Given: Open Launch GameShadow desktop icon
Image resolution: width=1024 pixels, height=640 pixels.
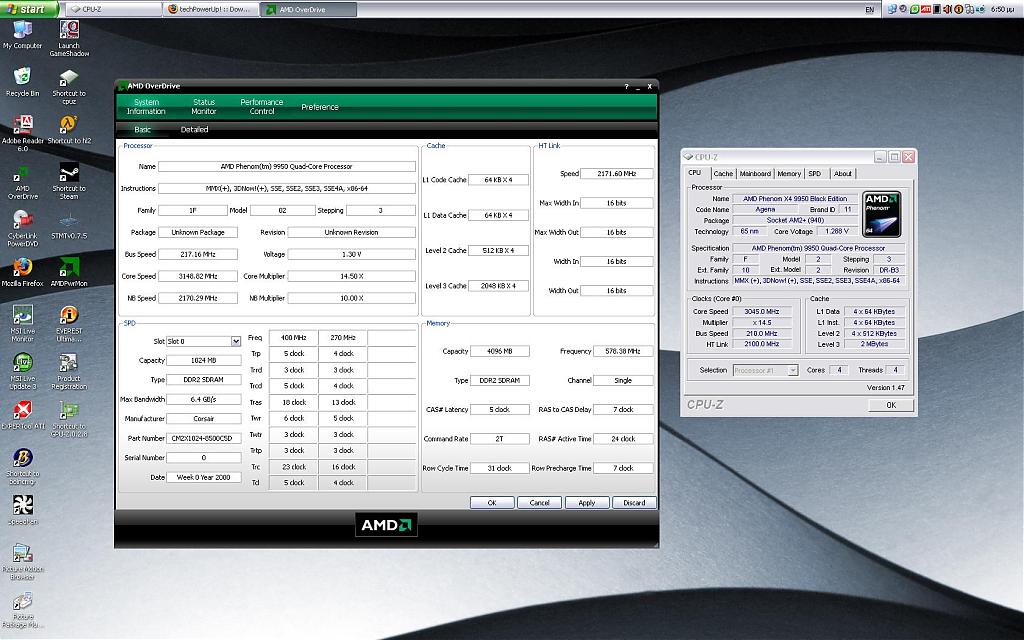Looking at the screenshot, I should pos(69,38).
